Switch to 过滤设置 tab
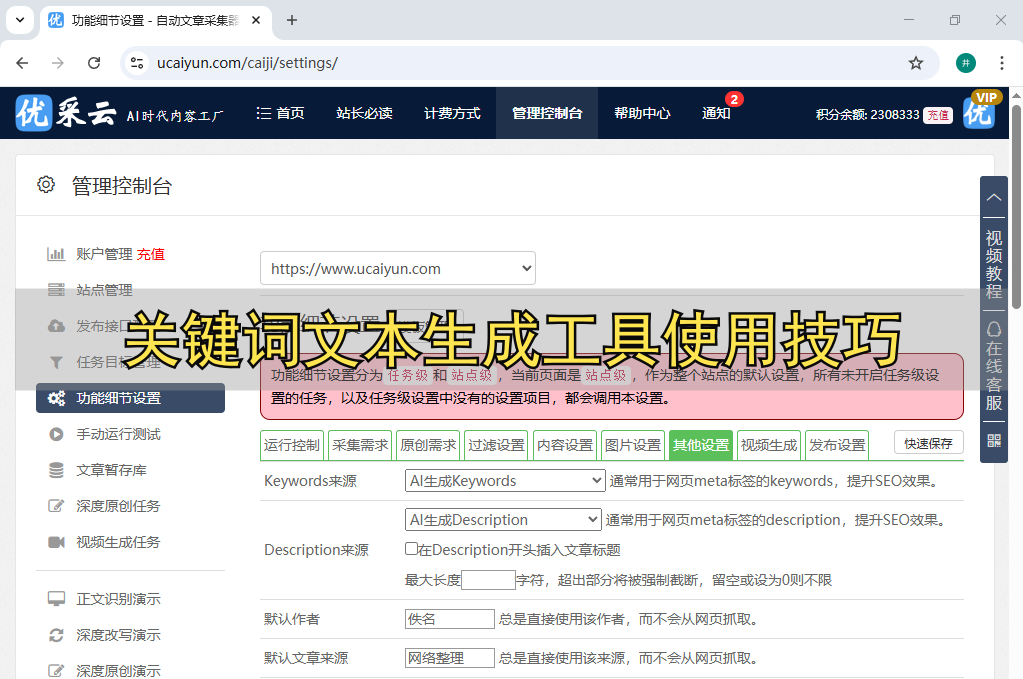The image size is (1023, 679). pyautogui.click(x=496, y=445)
